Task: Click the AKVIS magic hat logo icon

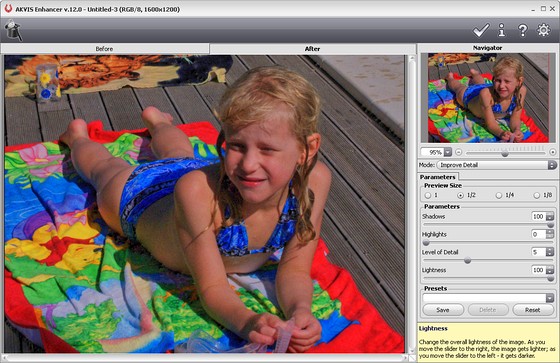Action: 13,30
